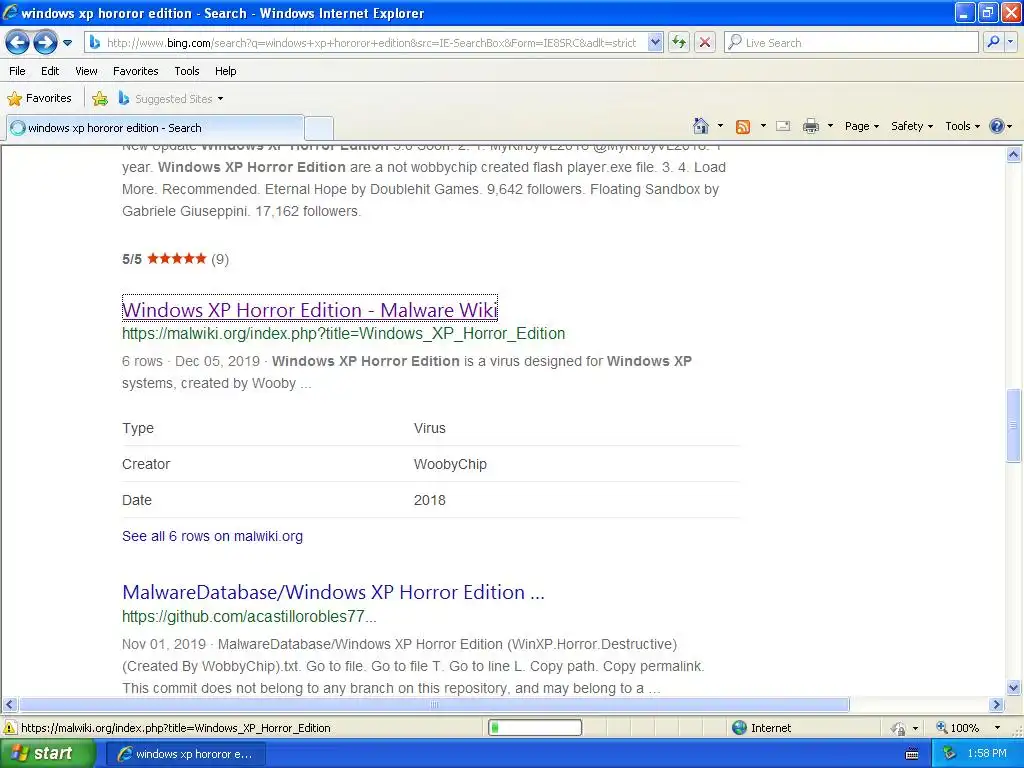Open the Help menu

pos(226,71)
